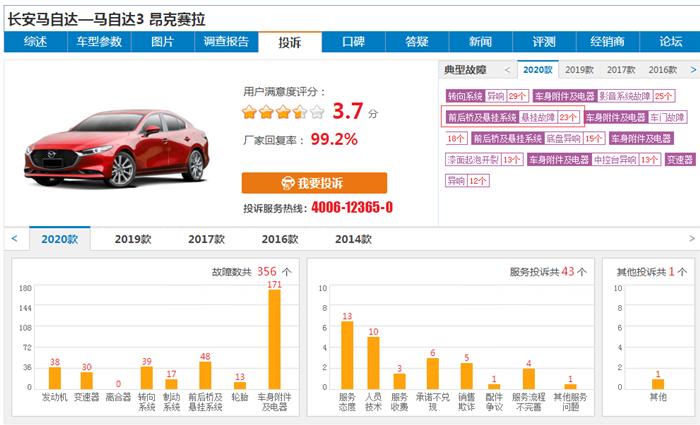Image resolution: width=700 pixels, height=425 pixels.
Task: Select the 2016款 year tab above charts
Action: pyautogui.click(x=280, y=239)
